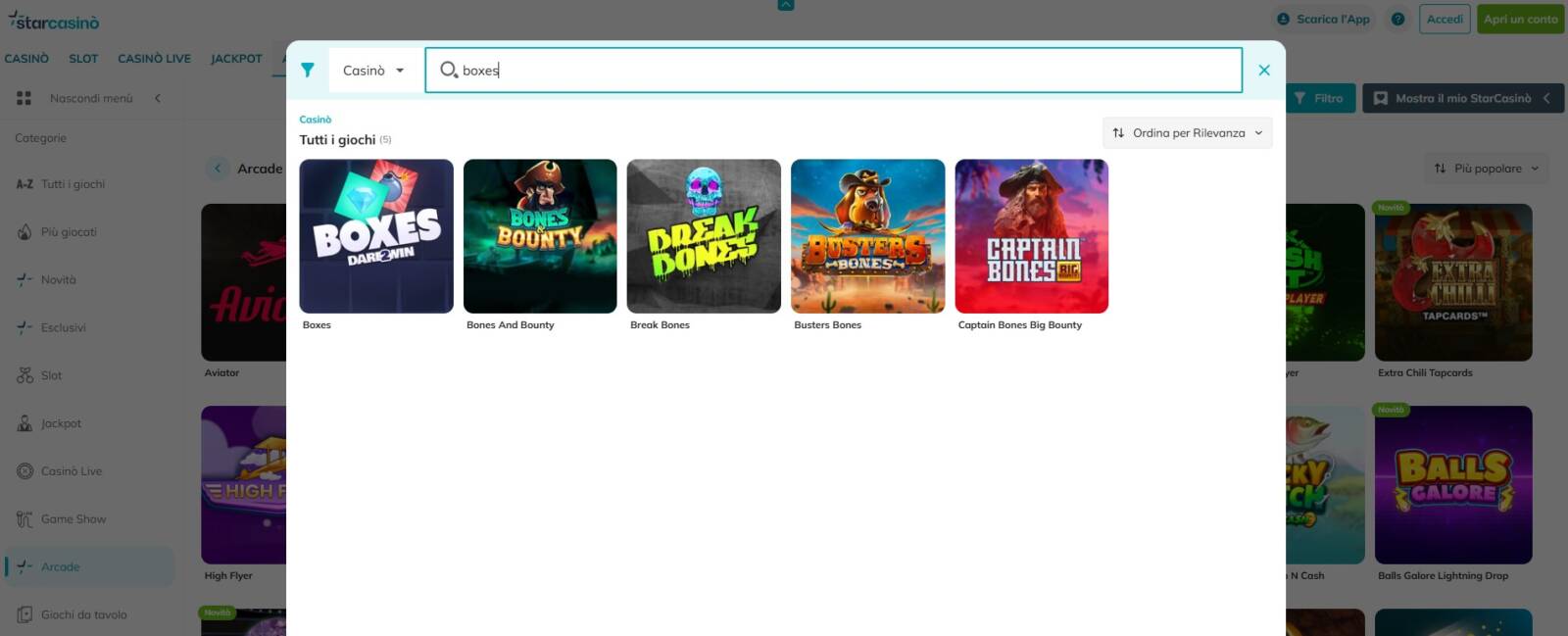Click the magnifying glass search icon

[x=448, y=70]
